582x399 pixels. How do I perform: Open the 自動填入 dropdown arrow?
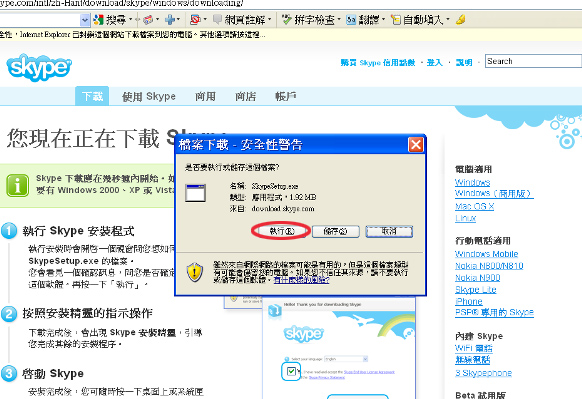(448, 19)
